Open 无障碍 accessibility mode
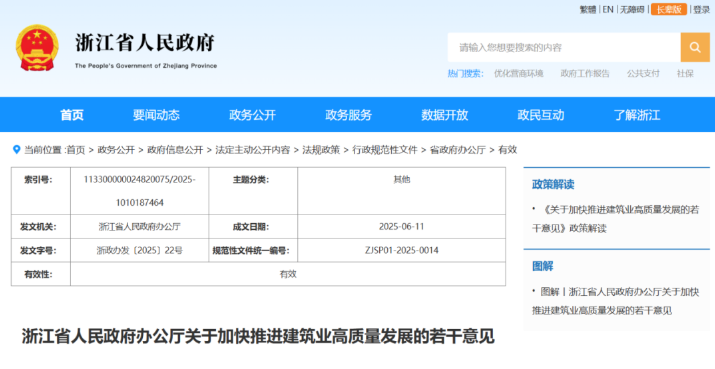715x369 pixels. (x=632, y=10)
